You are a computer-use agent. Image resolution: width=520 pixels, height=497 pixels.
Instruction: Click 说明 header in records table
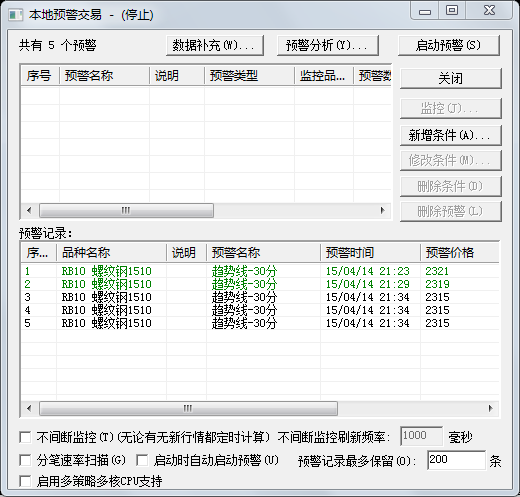click(186, 253)
